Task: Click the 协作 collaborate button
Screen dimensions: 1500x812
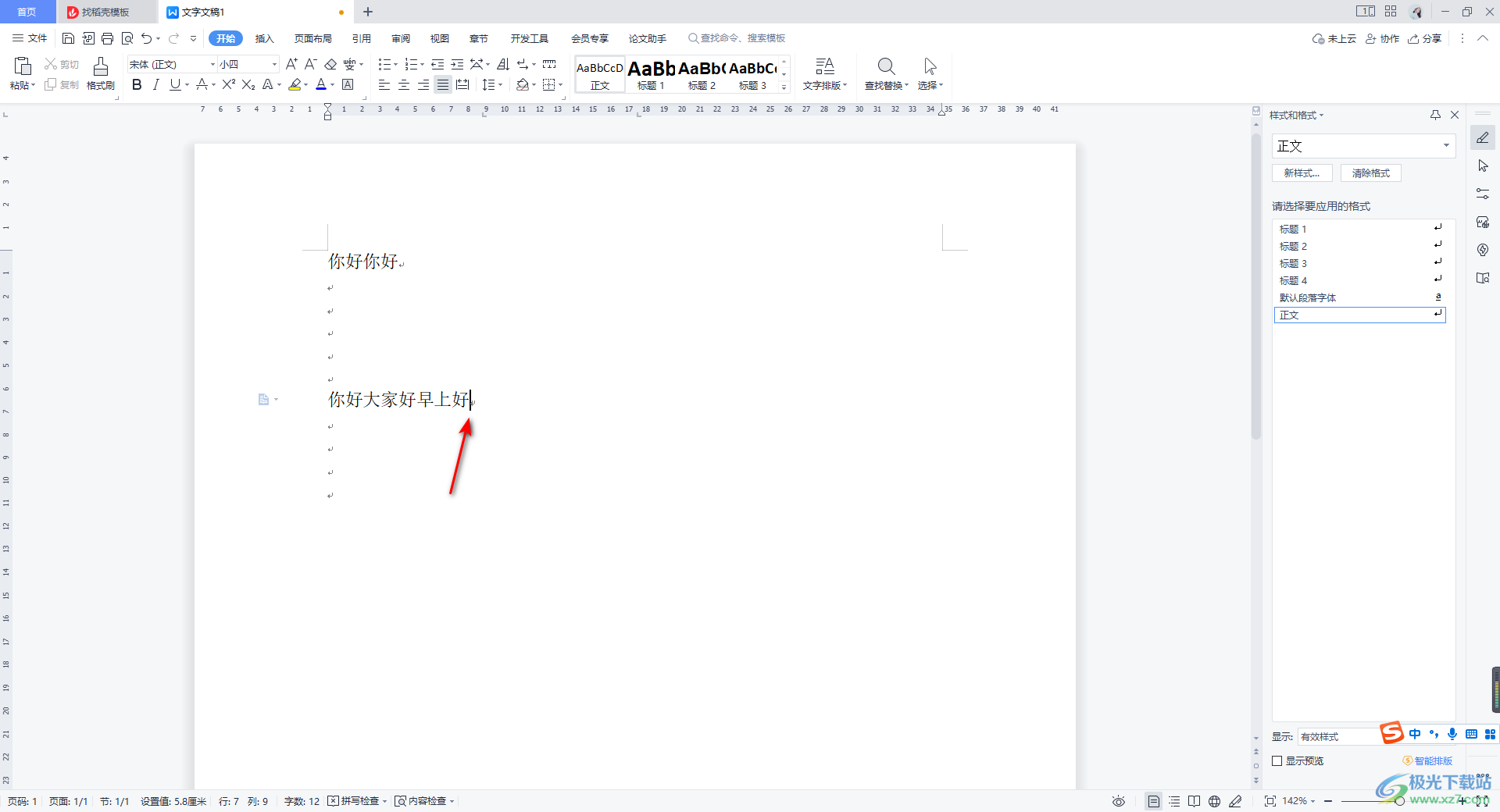Action: coord(1382,38)
